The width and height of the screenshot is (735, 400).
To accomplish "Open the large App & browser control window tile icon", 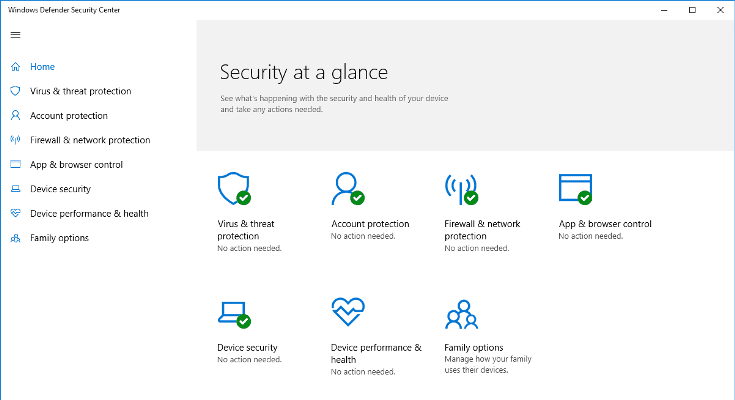I will (575, 189).
